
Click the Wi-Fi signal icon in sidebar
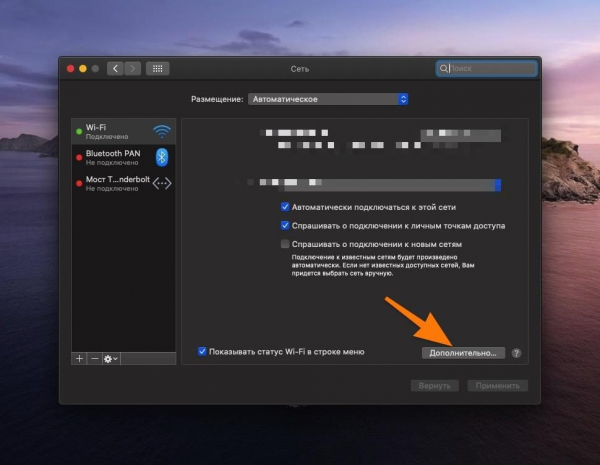pos(162,131)
